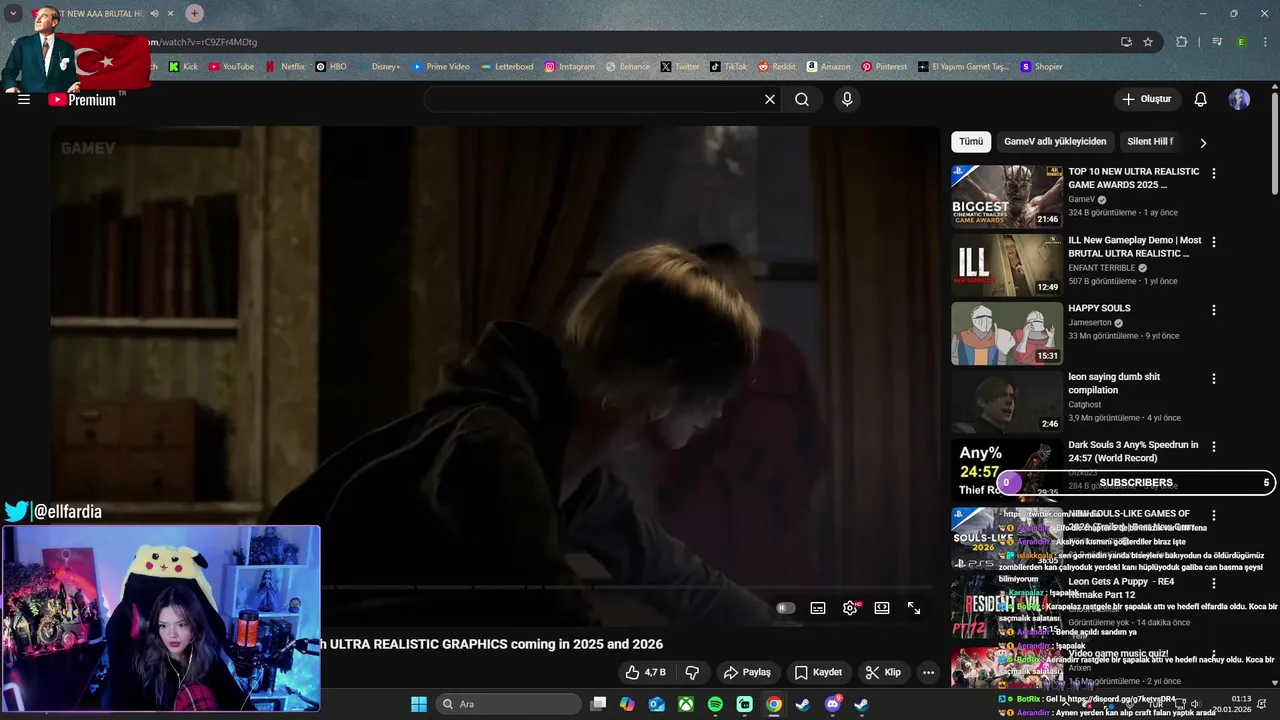Screen dimensions: 1280x720
Task: Open the tab search dropdown arrow
Action: coord(13,13)
